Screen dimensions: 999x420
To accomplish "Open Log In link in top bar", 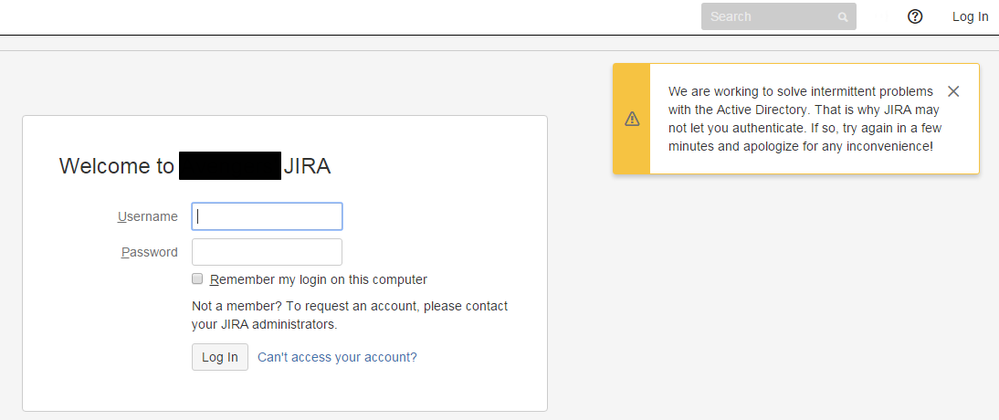I will [970, 17].
